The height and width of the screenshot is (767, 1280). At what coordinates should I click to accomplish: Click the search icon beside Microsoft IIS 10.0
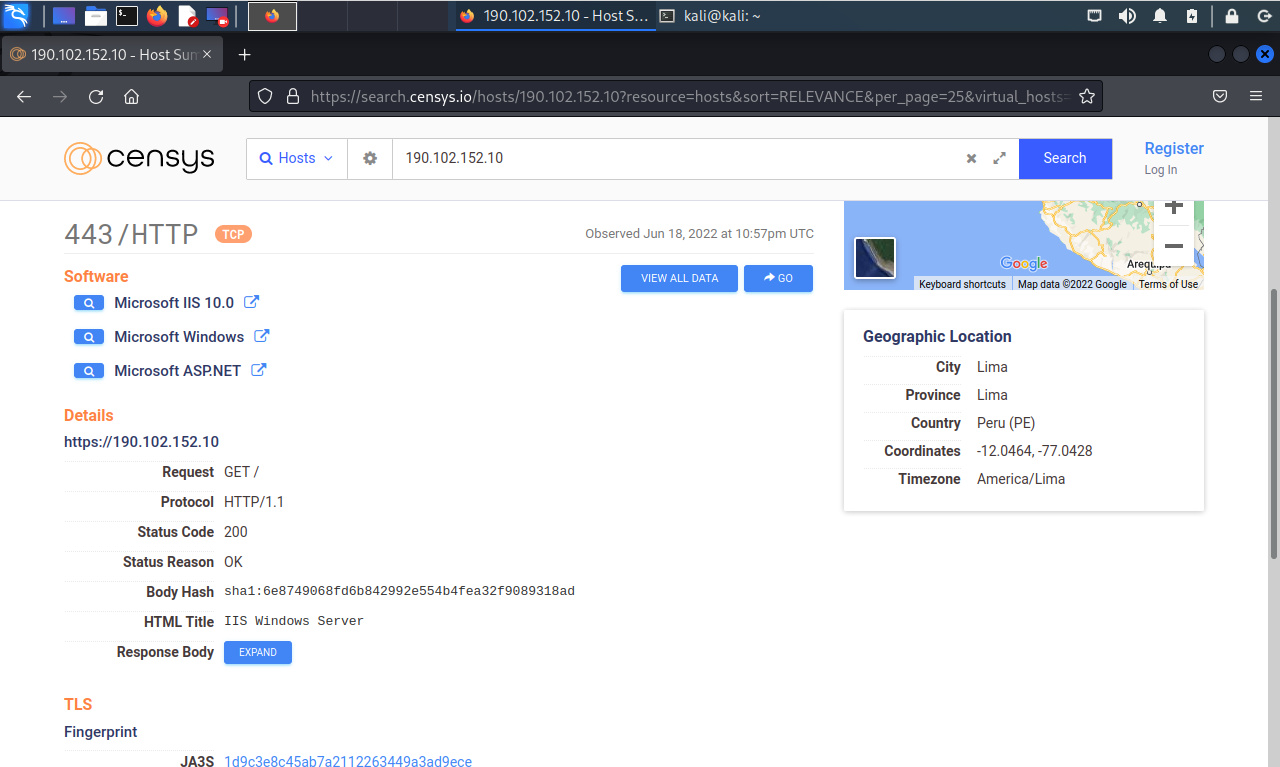click(89, 303)
